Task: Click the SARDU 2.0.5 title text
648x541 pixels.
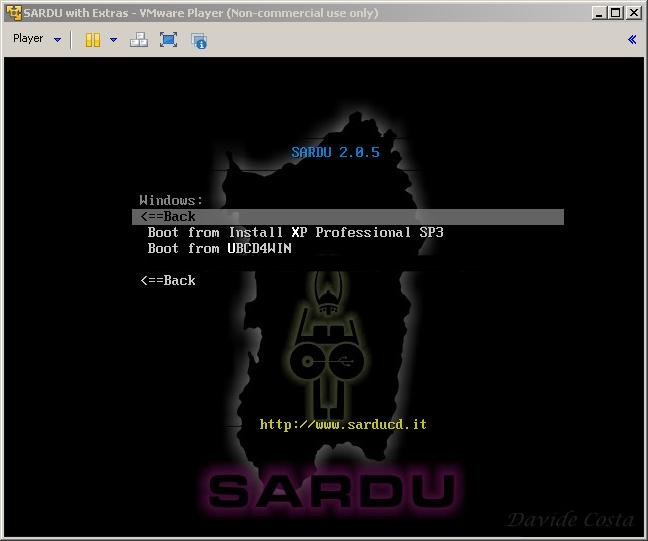Action: (x=335, y=153)
